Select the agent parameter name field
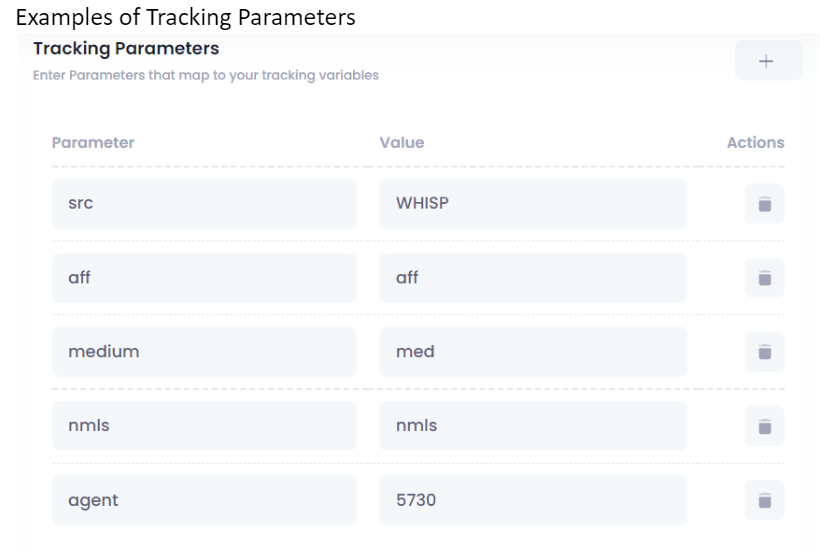This screenshot has width=820, height=550. pos(204,500)
